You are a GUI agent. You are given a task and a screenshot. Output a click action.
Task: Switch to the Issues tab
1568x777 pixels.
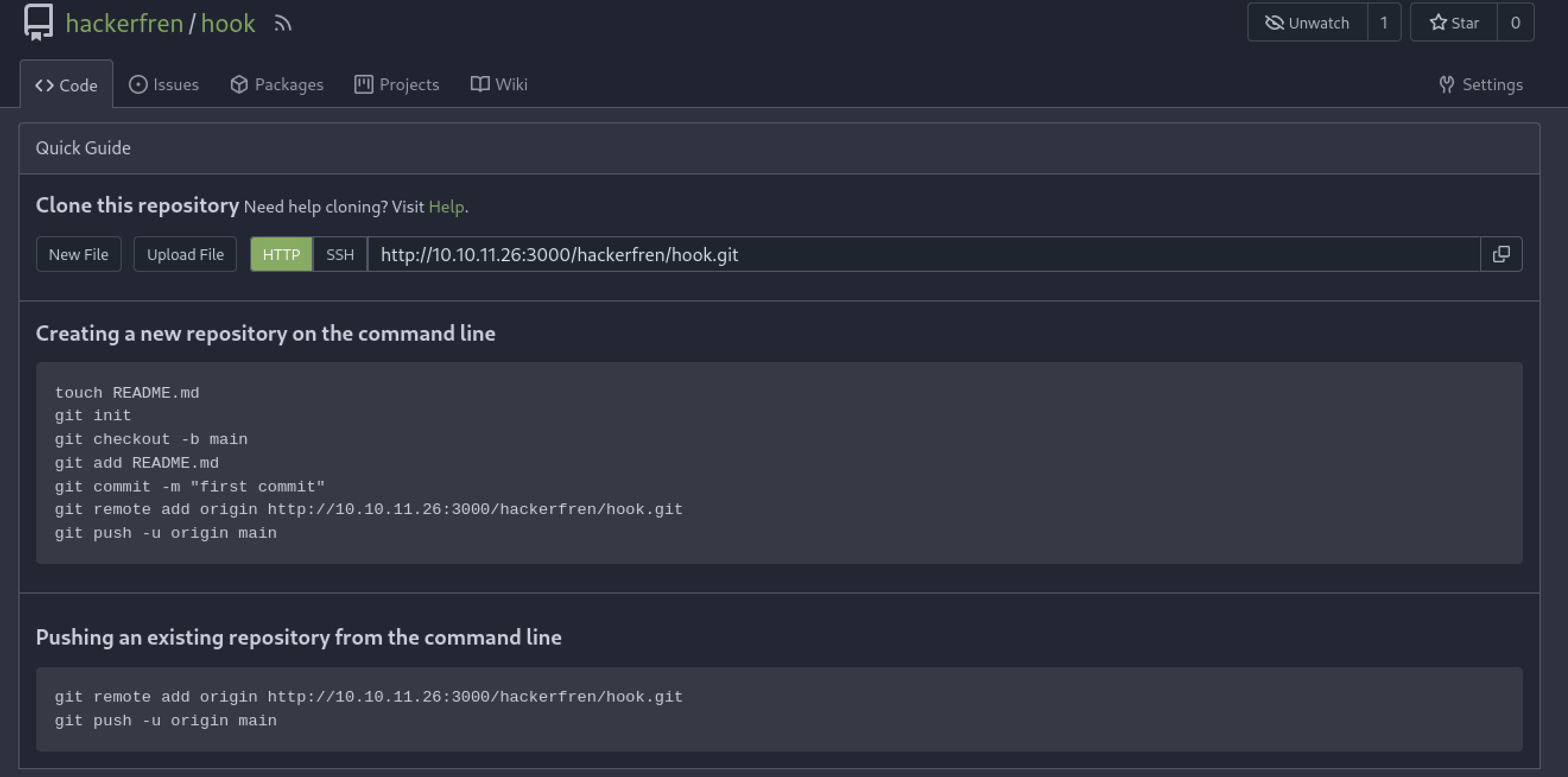[164, 84]
